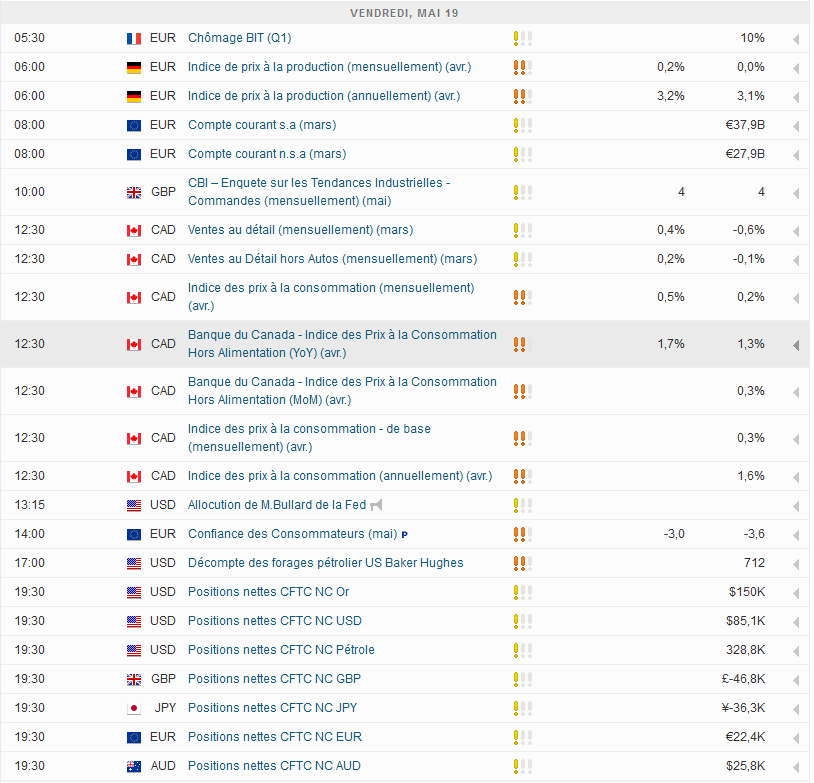
Task: Click the EU flag on the CFTC NC EUR row
Action: click(134, 737)
